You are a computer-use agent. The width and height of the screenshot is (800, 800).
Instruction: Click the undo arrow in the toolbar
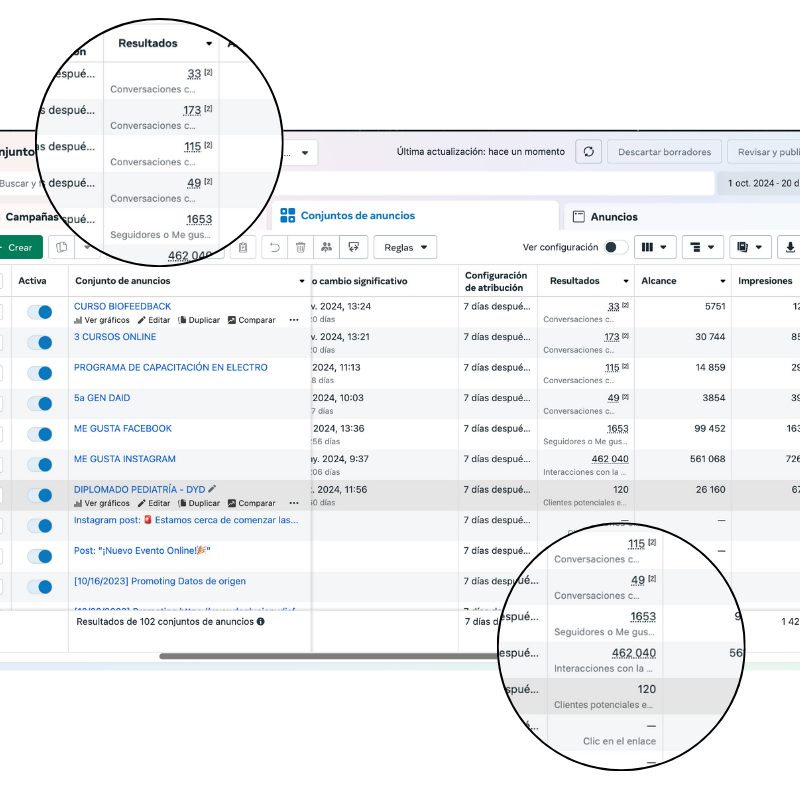[x=274, y=247]
